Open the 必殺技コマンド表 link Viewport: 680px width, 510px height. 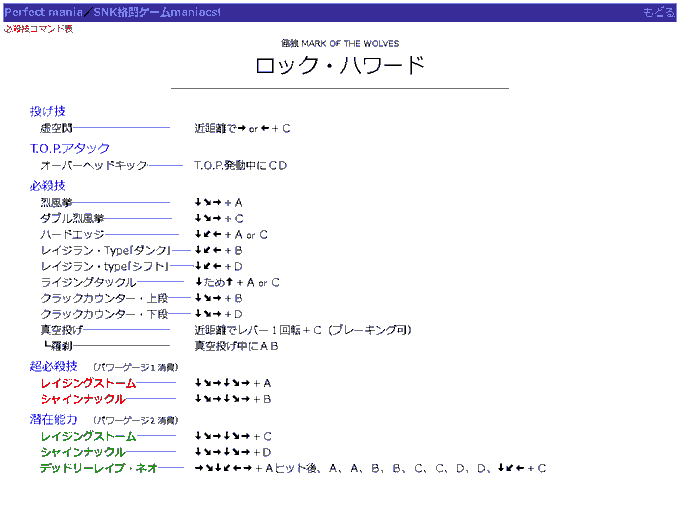[39, 29]
